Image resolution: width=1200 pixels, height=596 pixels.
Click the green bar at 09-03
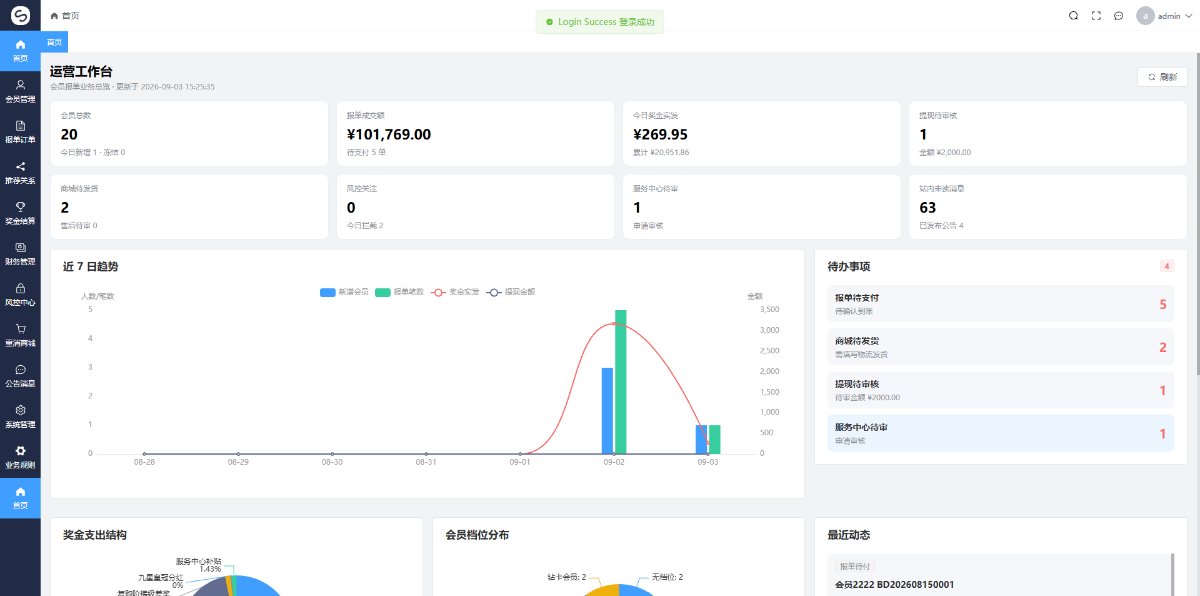pyautogui.click(x=714, y=439)
